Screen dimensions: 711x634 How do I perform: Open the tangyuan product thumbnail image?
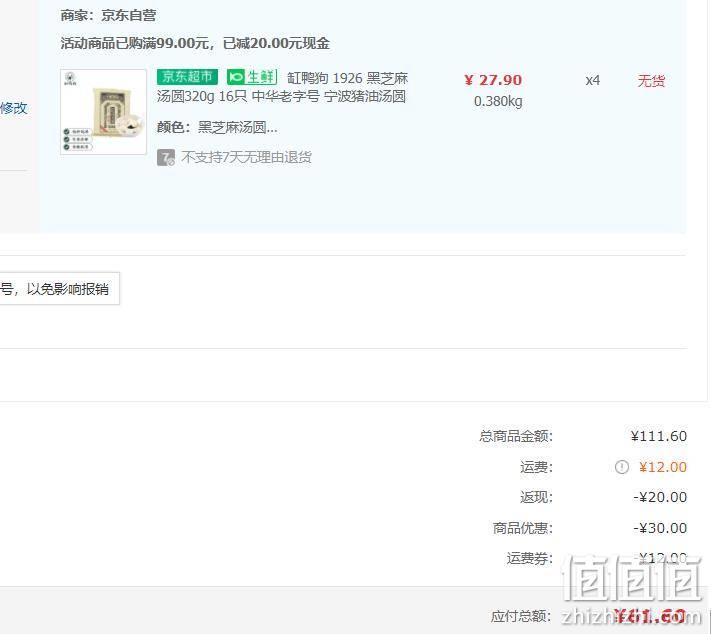point(103,112)
